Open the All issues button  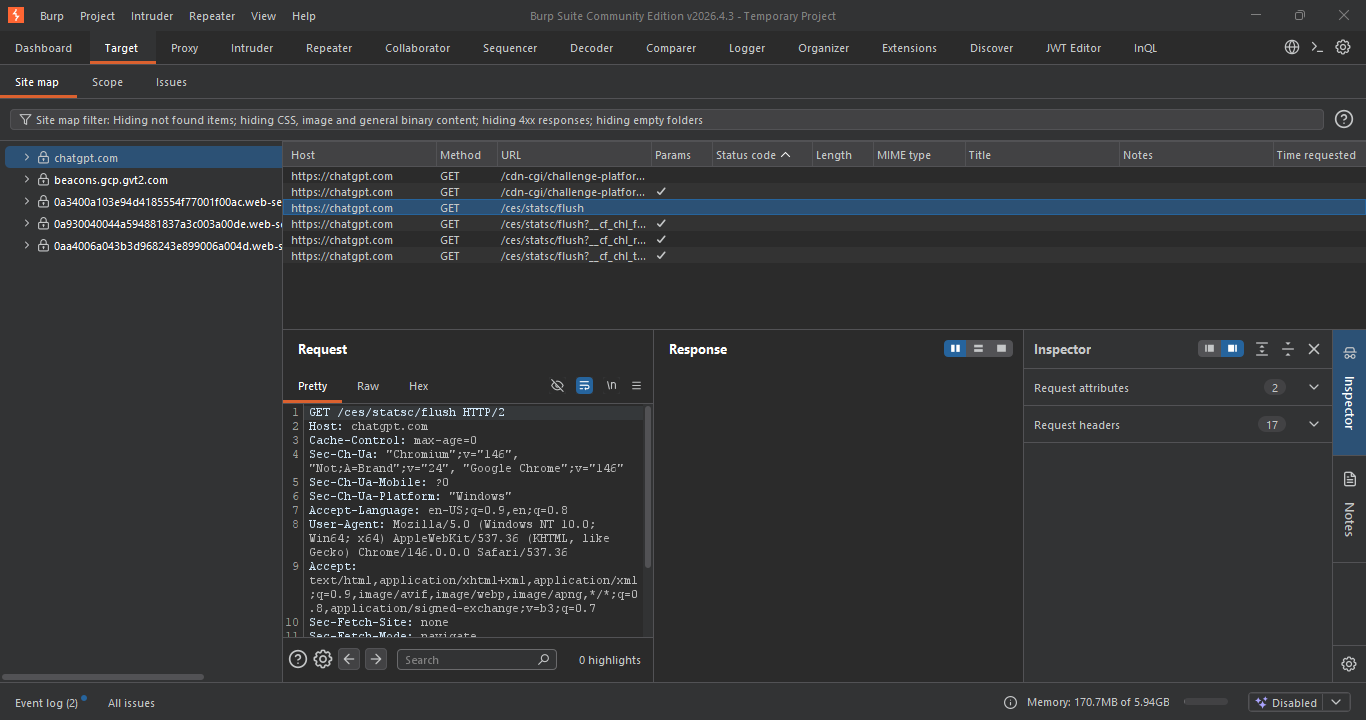tap(131, 703)
